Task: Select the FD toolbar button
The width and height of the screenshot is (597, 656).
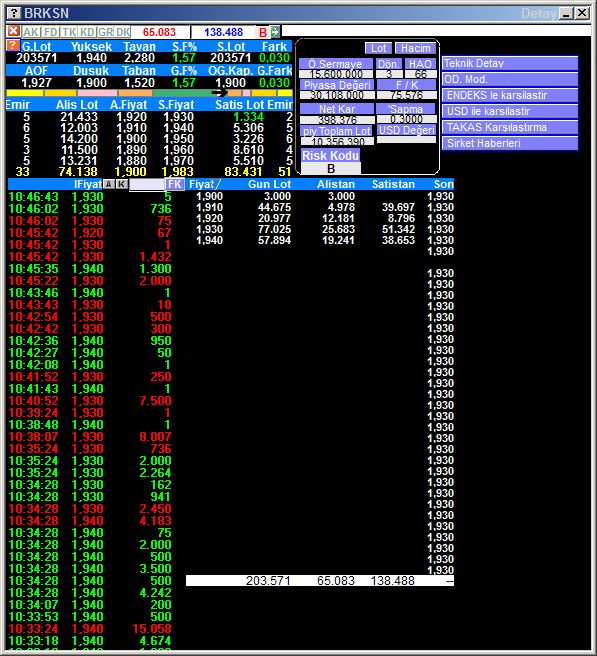Action: point(51,32)
